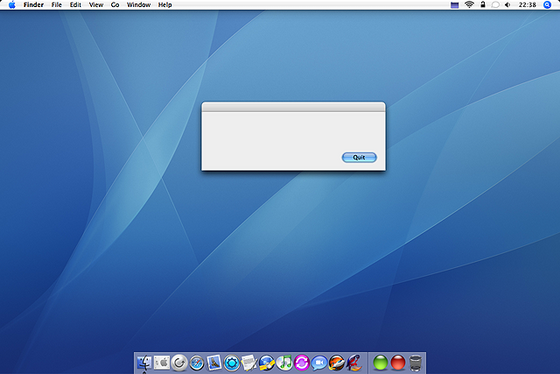Open the Finder menu in the menu bar

33,5
